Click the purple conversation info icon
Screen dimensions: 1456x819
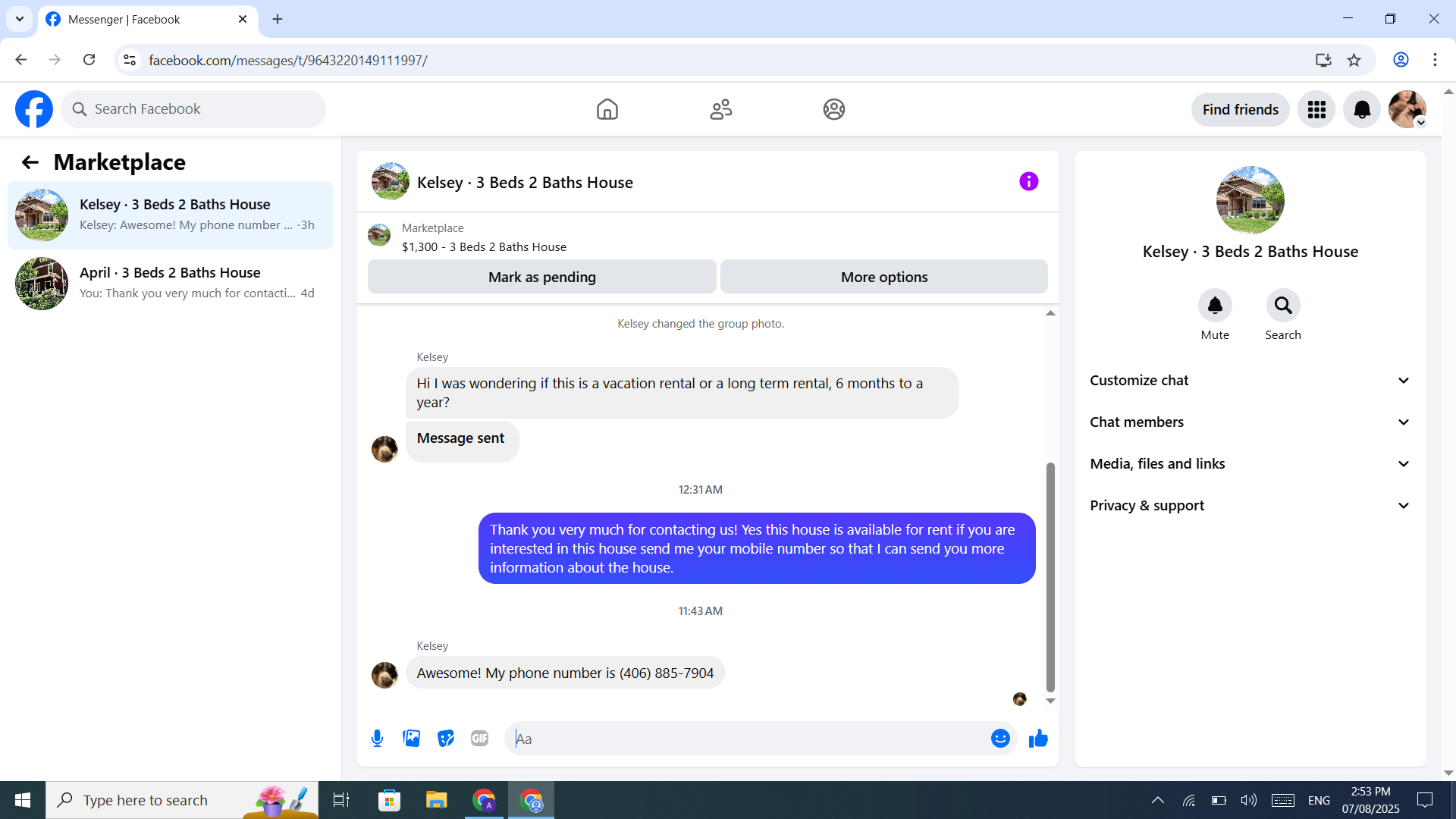click(1028, 181)
